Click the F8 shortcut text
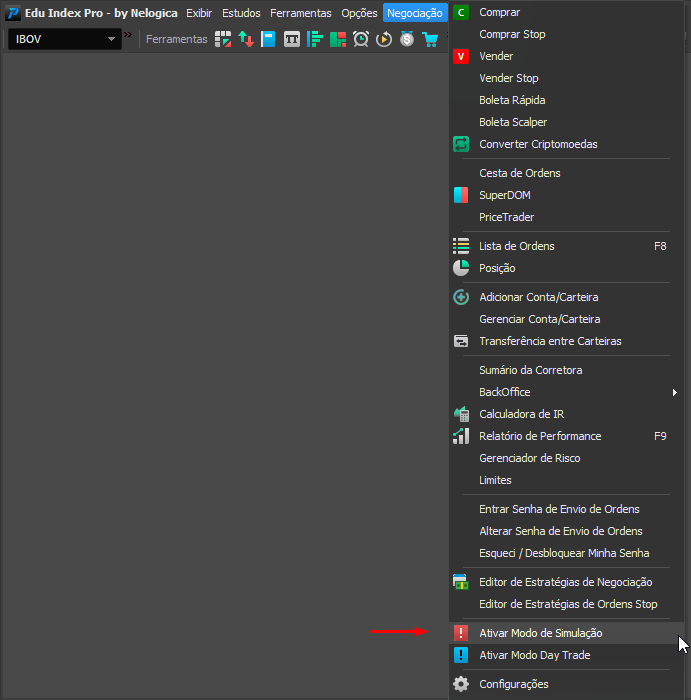This screenshot has height=700, width=691. [660, 246]
